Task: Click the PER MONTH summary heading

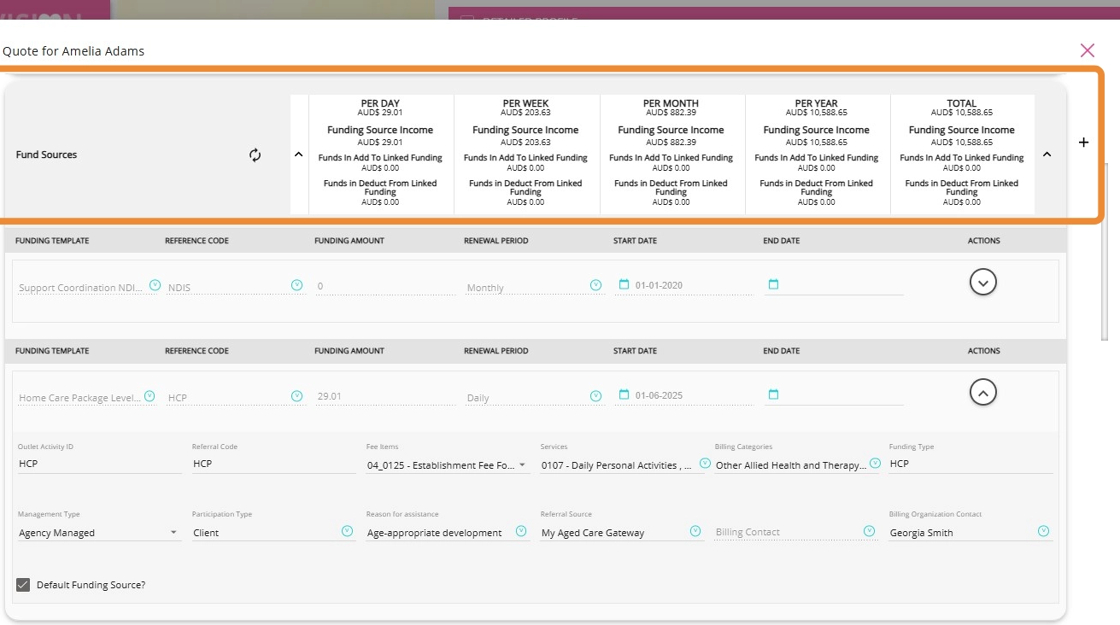Action: (671, 104)
